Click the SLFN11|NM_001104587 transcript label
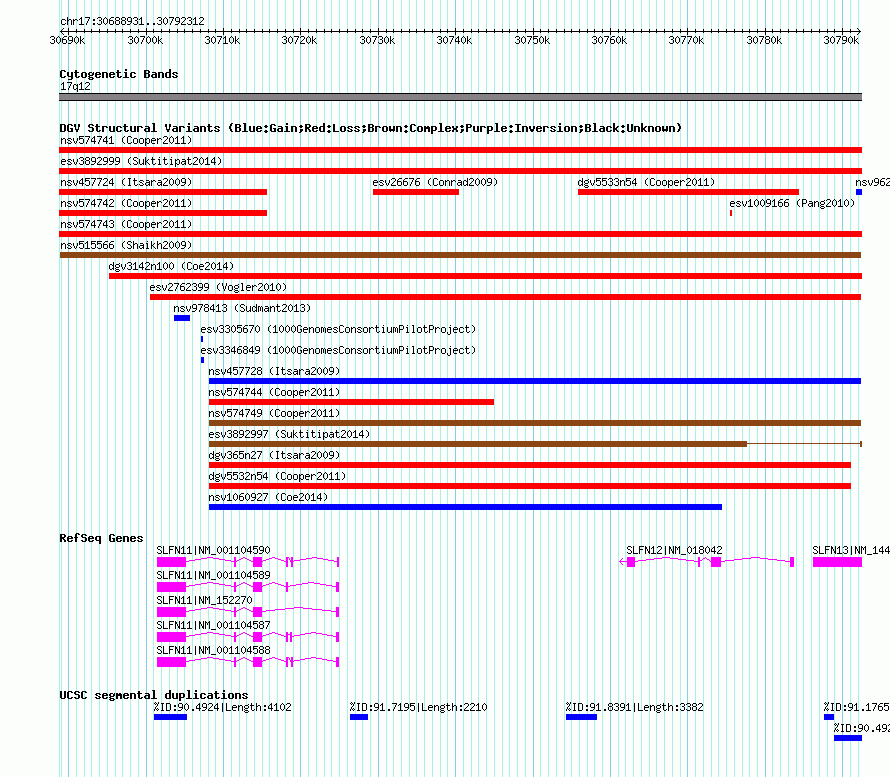This screenshot has width=890, height=777. (213, 625)
